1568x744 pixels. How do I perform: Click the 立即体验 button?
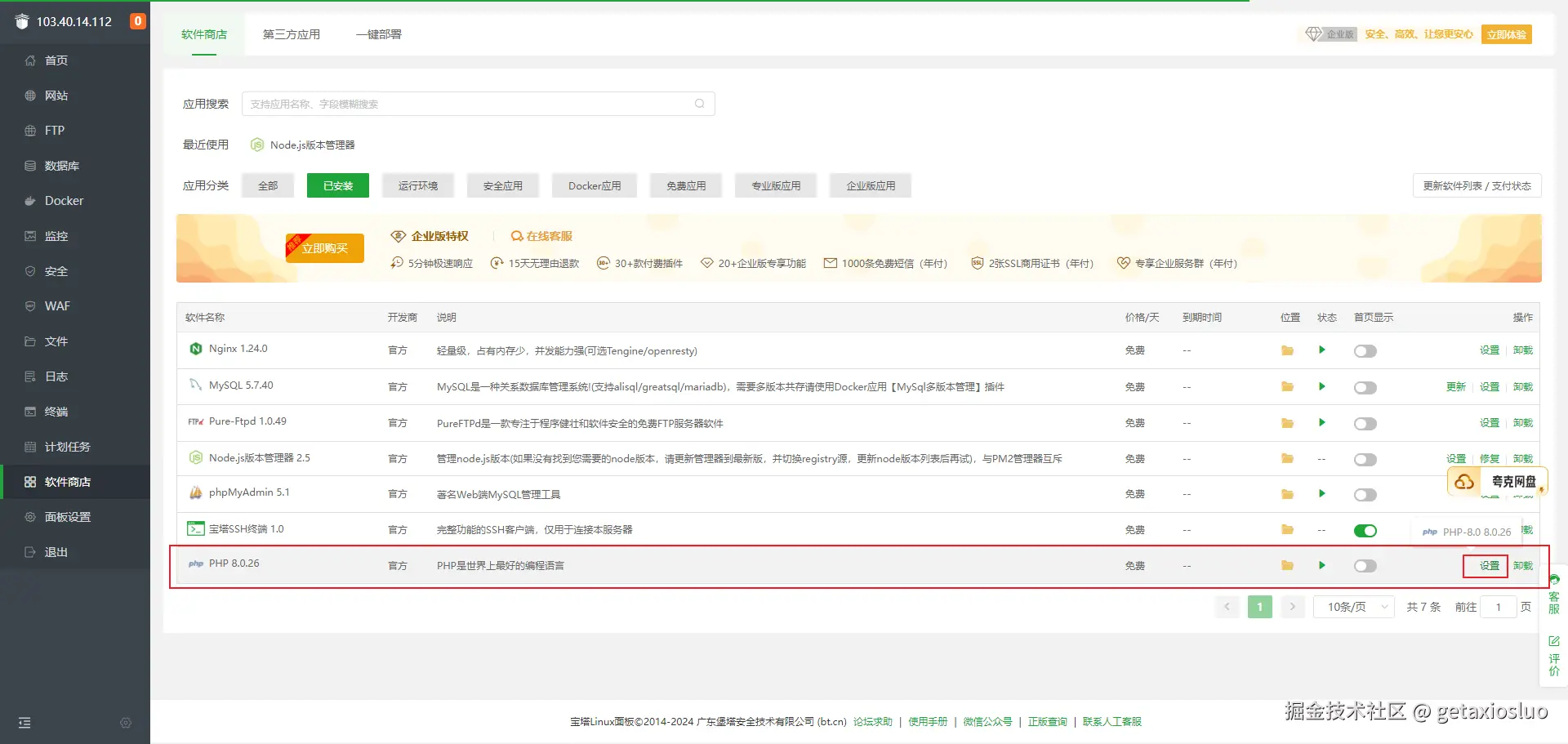(1507, 34)
